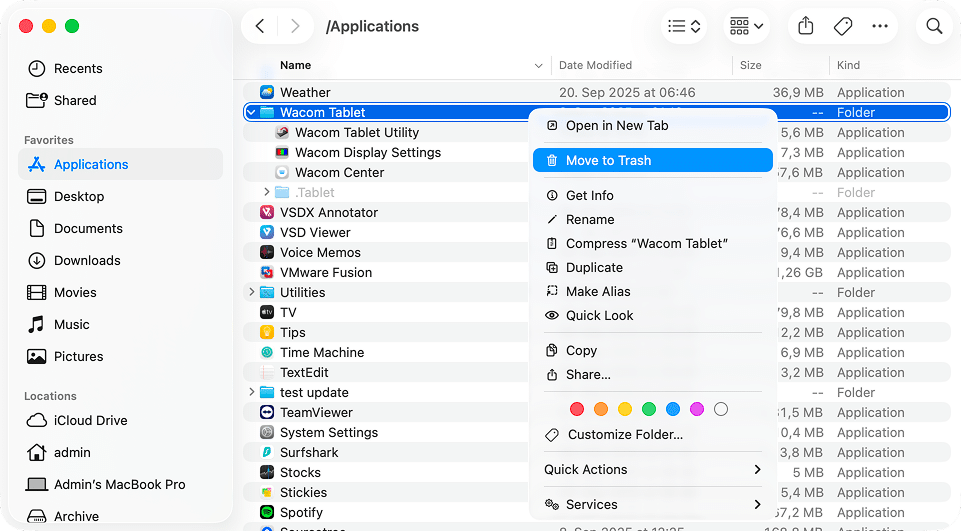Select the Wacom Tablet Utility icon
The height and width of the screenshot is (531, 961).
pos(282,132)
